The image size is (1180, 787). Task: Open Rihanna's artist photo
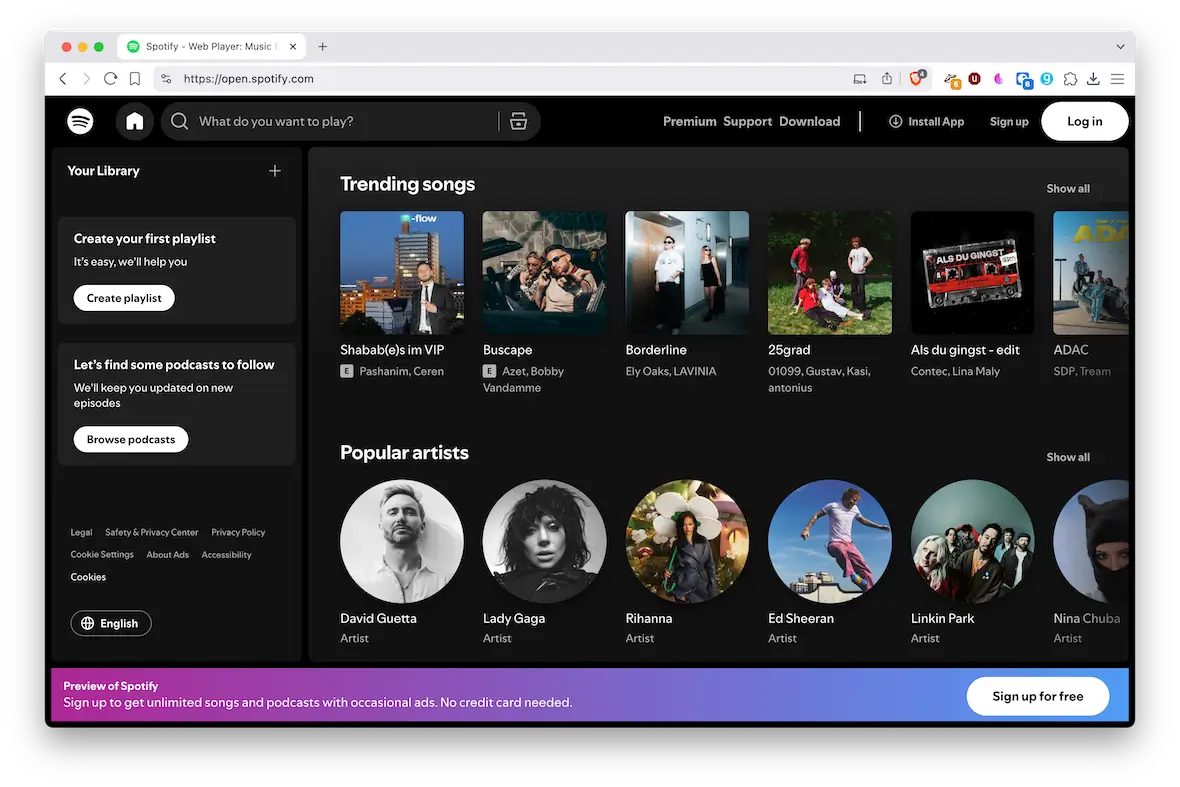pos(687,541)
